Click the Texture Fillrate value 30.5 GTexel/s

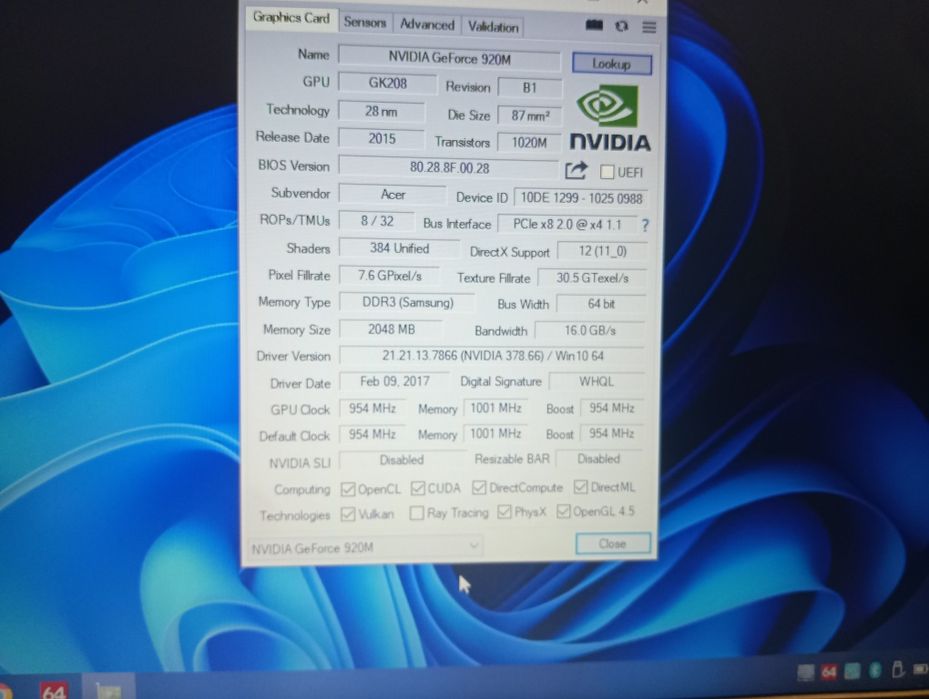click(x=592, y=278)
